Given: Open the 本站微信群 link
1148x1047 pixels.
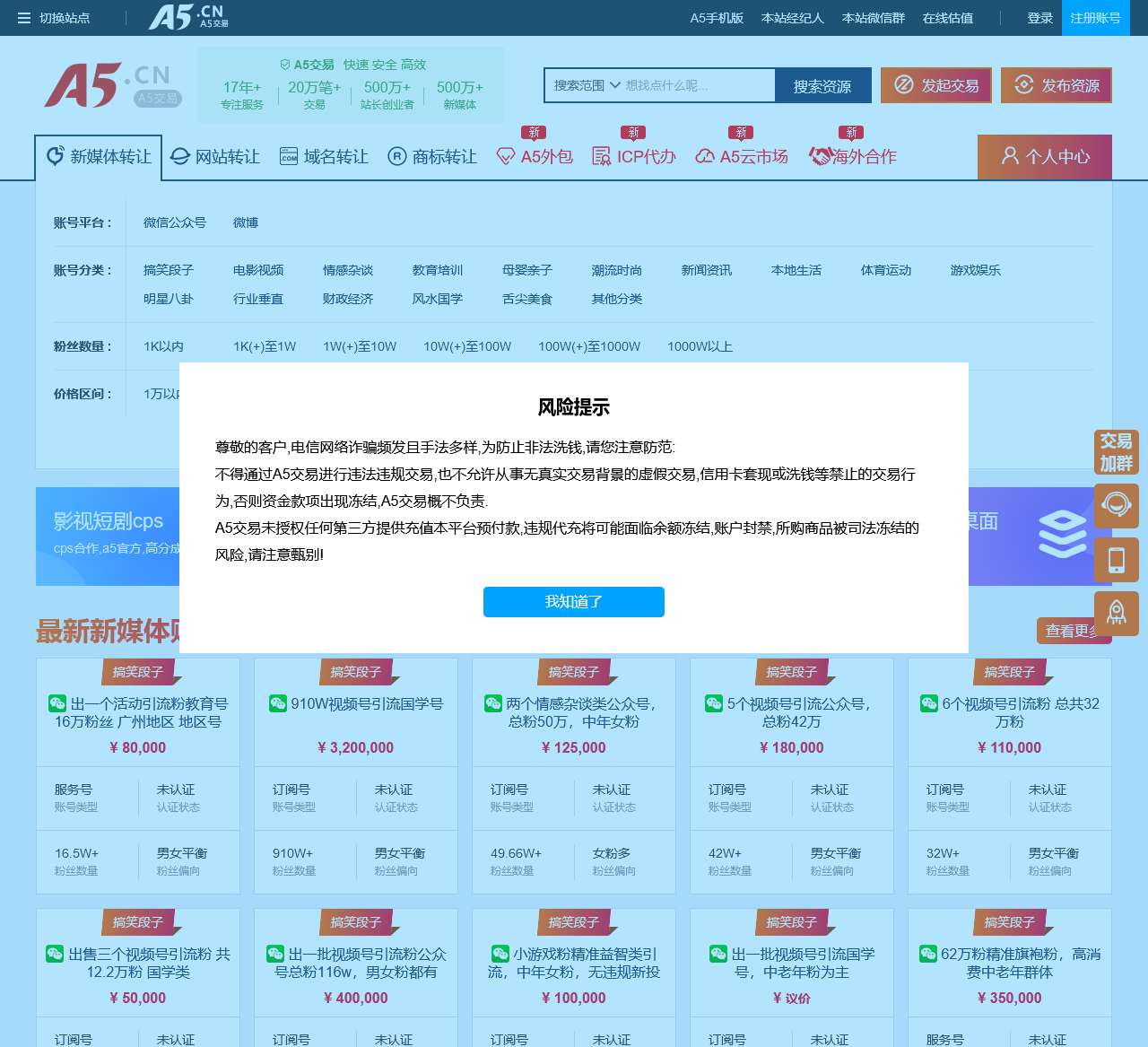Looking at the screenshot, I should pos(874,18).
